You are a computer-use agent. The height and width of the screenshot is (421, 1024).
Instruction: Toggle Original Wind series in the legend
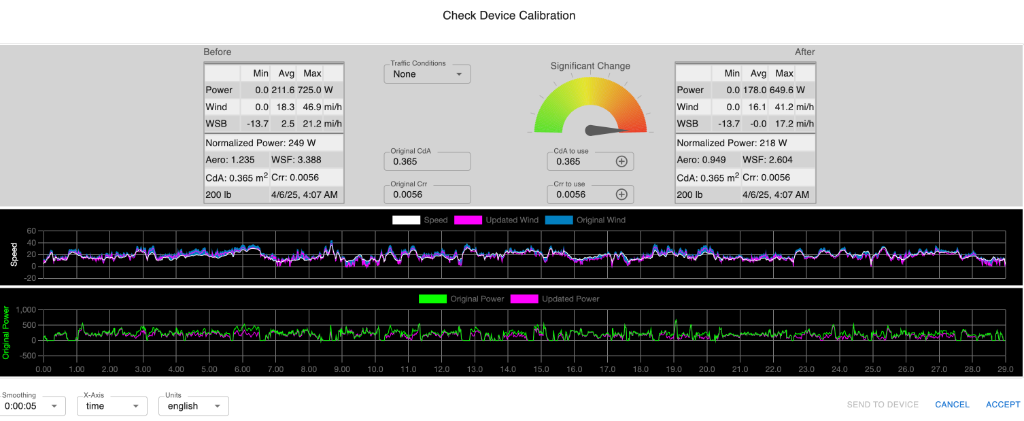(589, 219)
